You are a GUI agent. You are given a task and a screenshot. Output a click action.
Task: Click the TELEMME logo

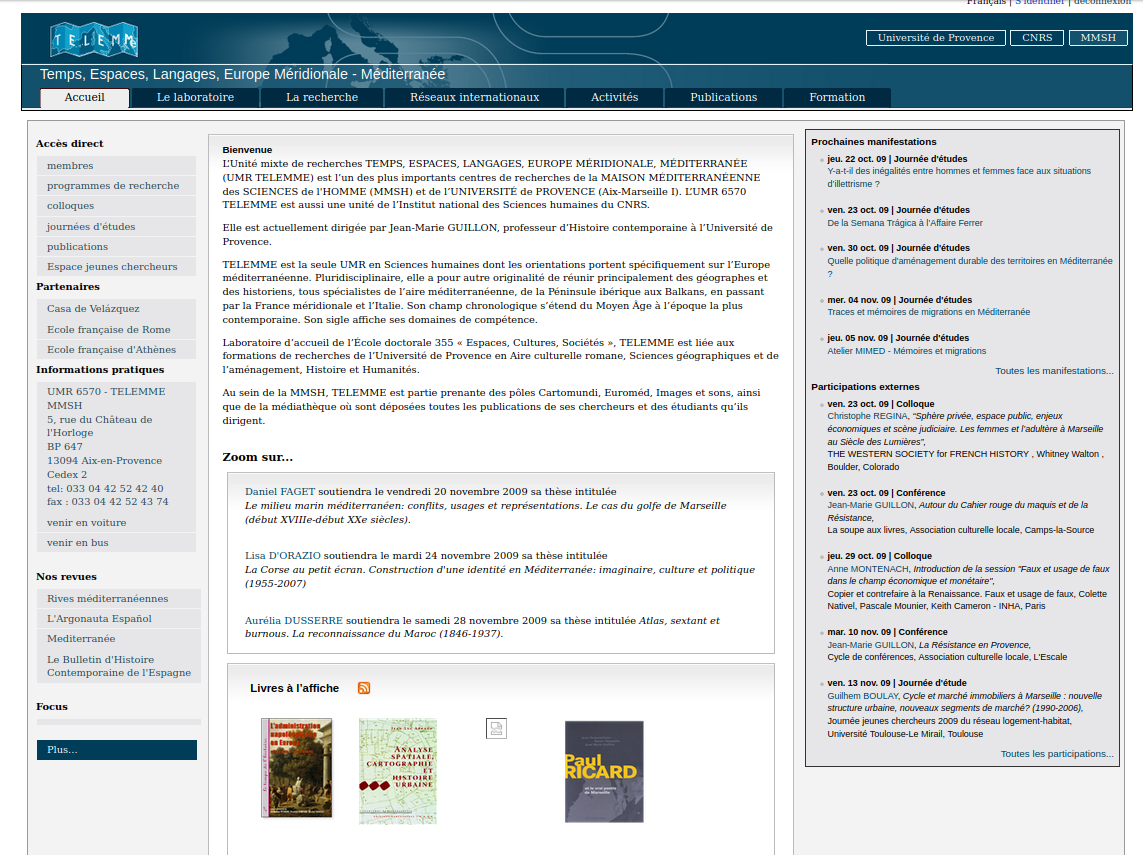(93, 39)
